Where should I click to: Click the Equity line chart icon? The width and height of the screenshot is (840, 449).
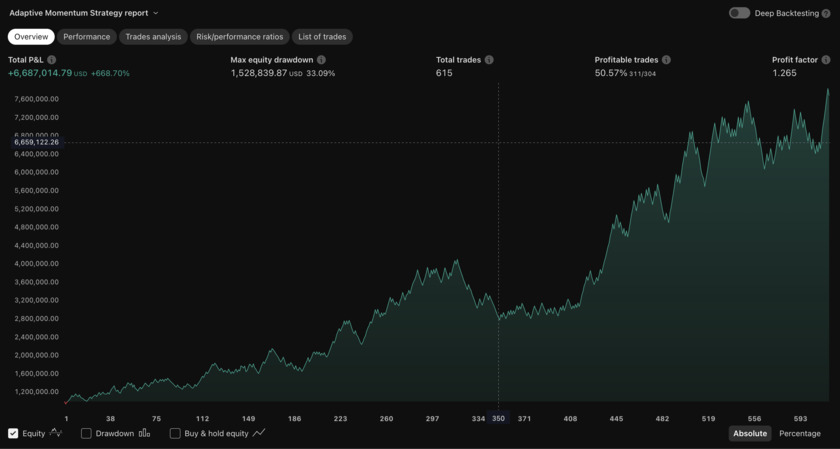tap(56, 433)
